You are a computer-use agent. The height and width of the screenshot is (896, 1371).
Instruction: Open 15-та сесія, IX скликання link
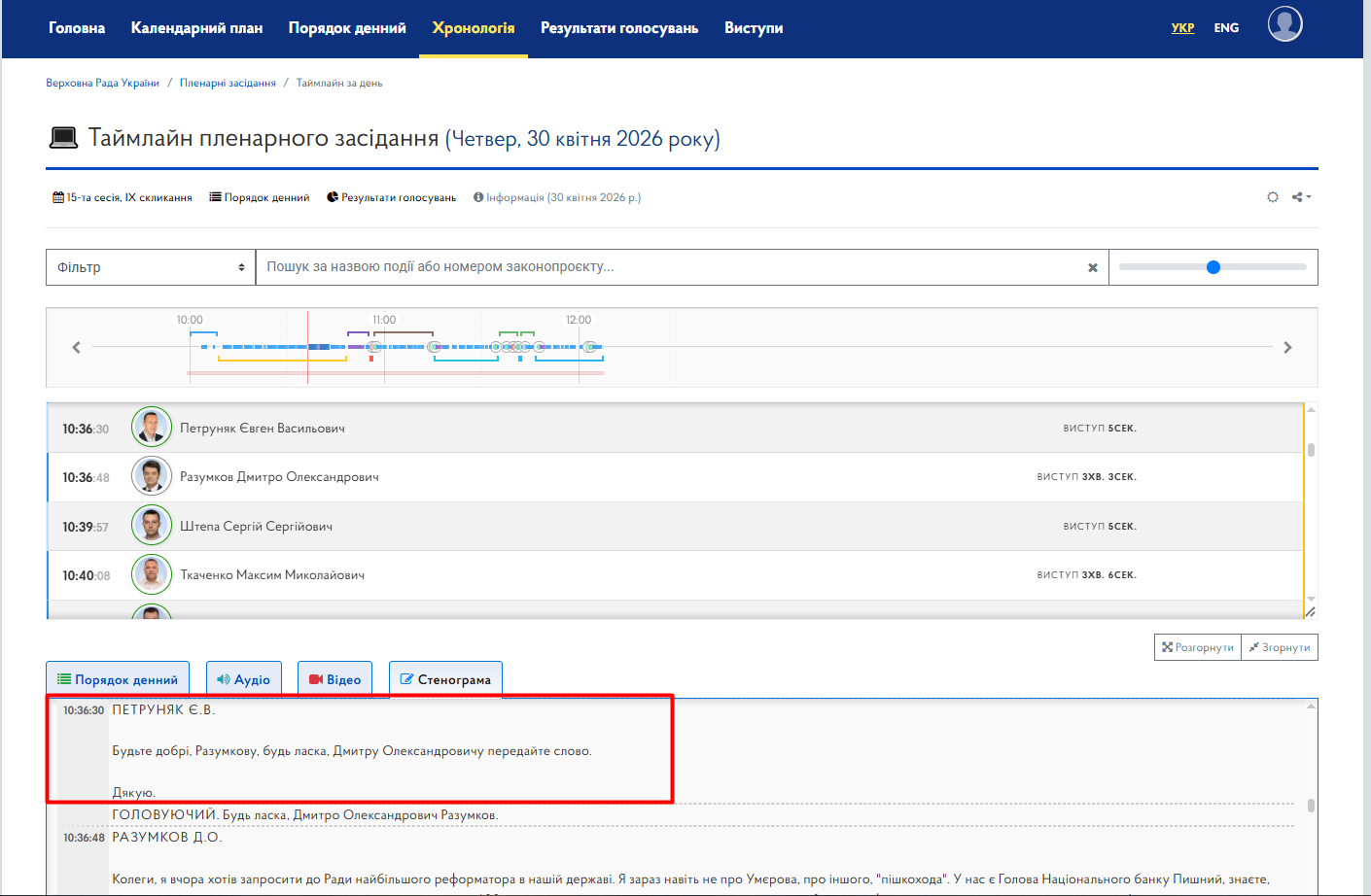pyautogui.click(x=123, y=197)
